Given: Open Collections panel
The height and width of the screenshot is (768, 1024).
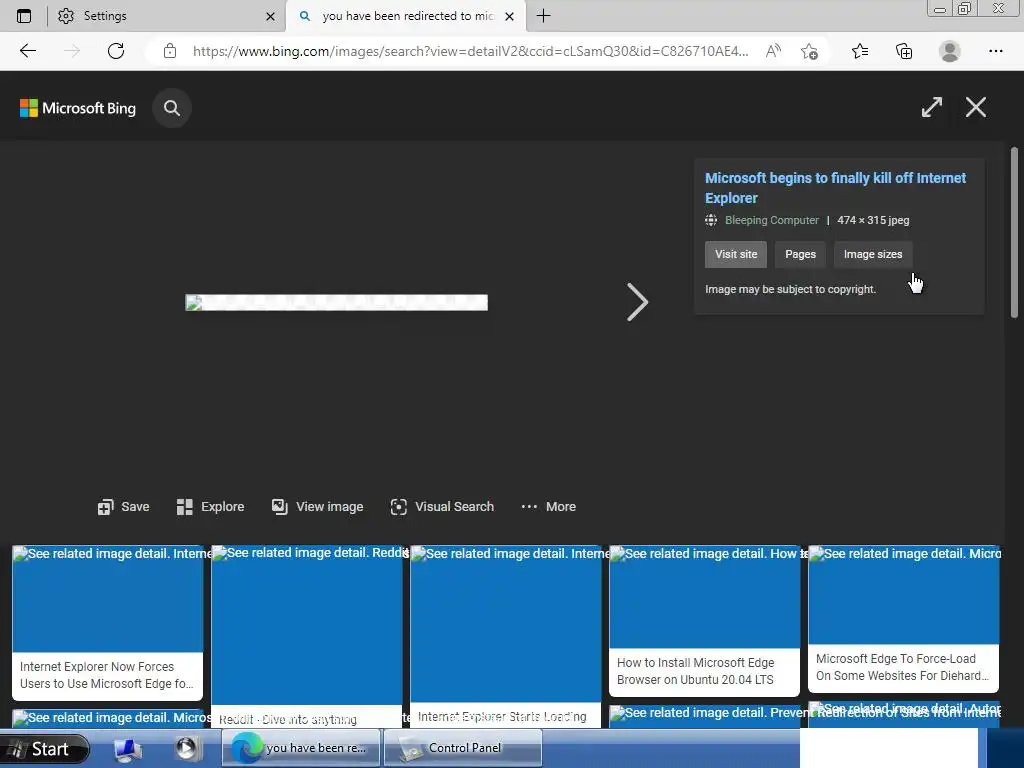Looking at the screenshot, I should click(904, 51).
